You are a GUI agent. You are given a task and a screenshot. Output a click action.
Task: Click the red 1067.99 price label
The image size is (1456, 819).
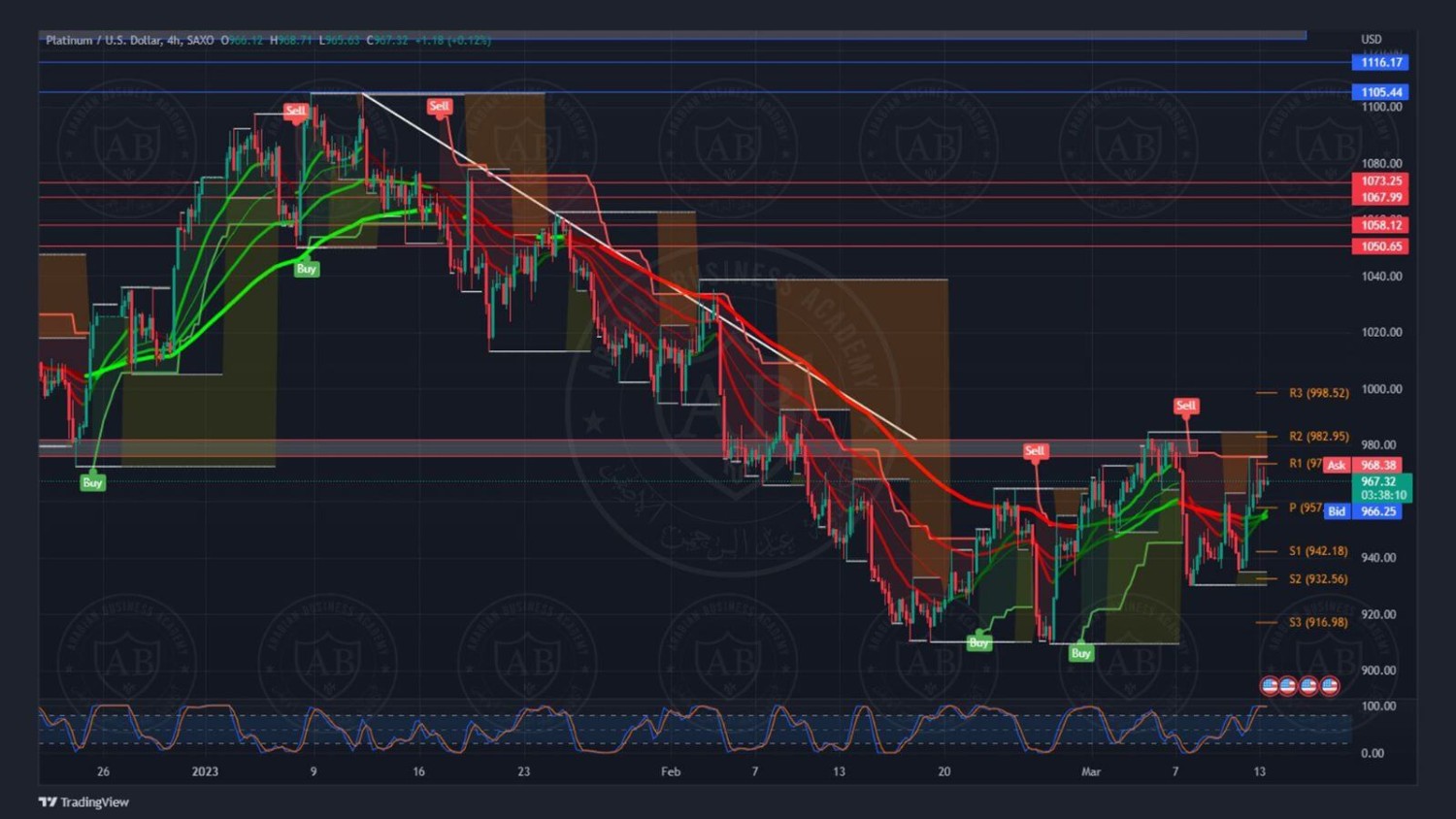1380,197
